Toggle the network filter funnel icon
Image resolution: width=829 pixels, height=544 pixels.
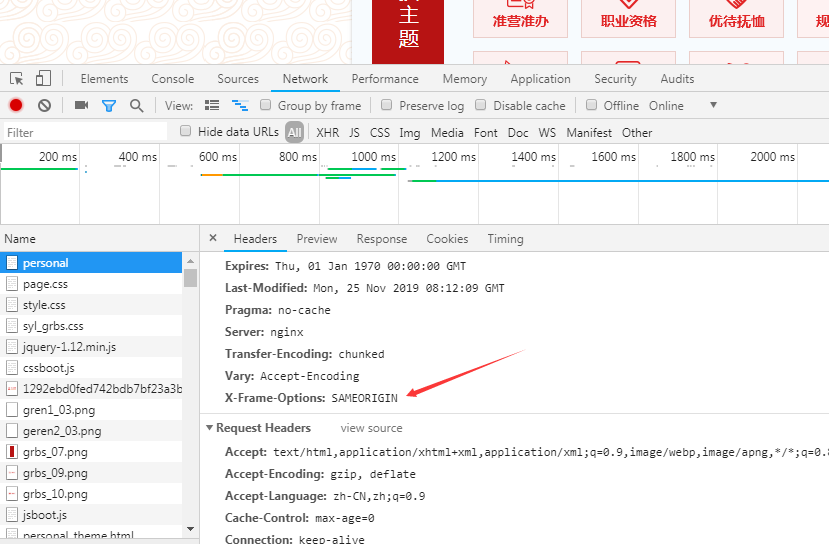(x=109, y=105)
